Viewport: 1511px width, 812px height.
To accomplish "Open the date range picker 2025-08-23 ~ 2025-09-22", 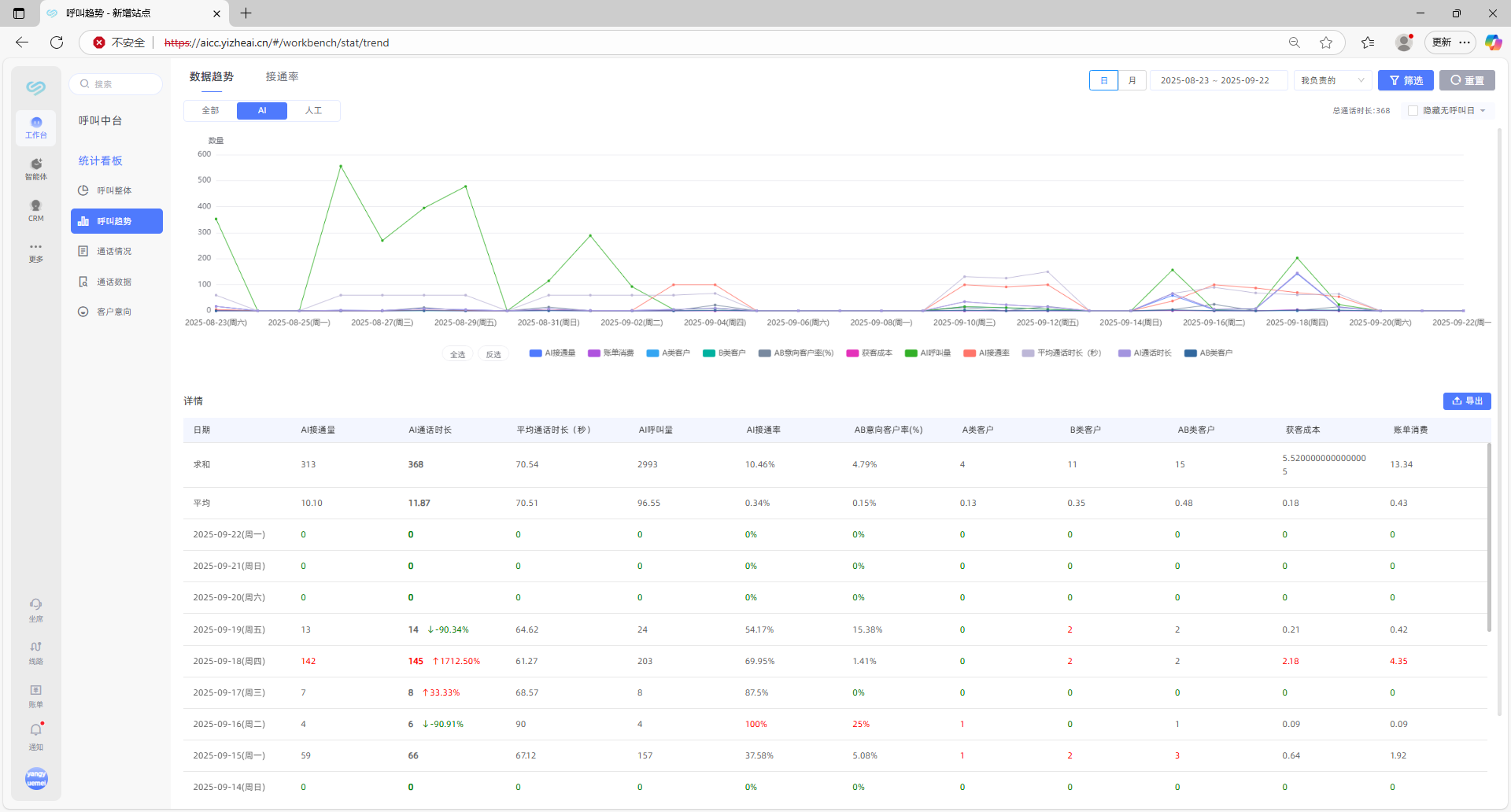I will (1217, 80).
